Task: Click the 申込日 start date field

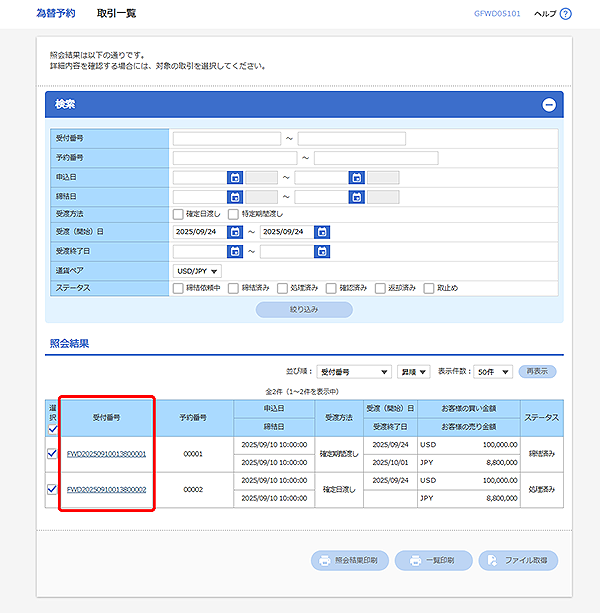Action: 200,177
